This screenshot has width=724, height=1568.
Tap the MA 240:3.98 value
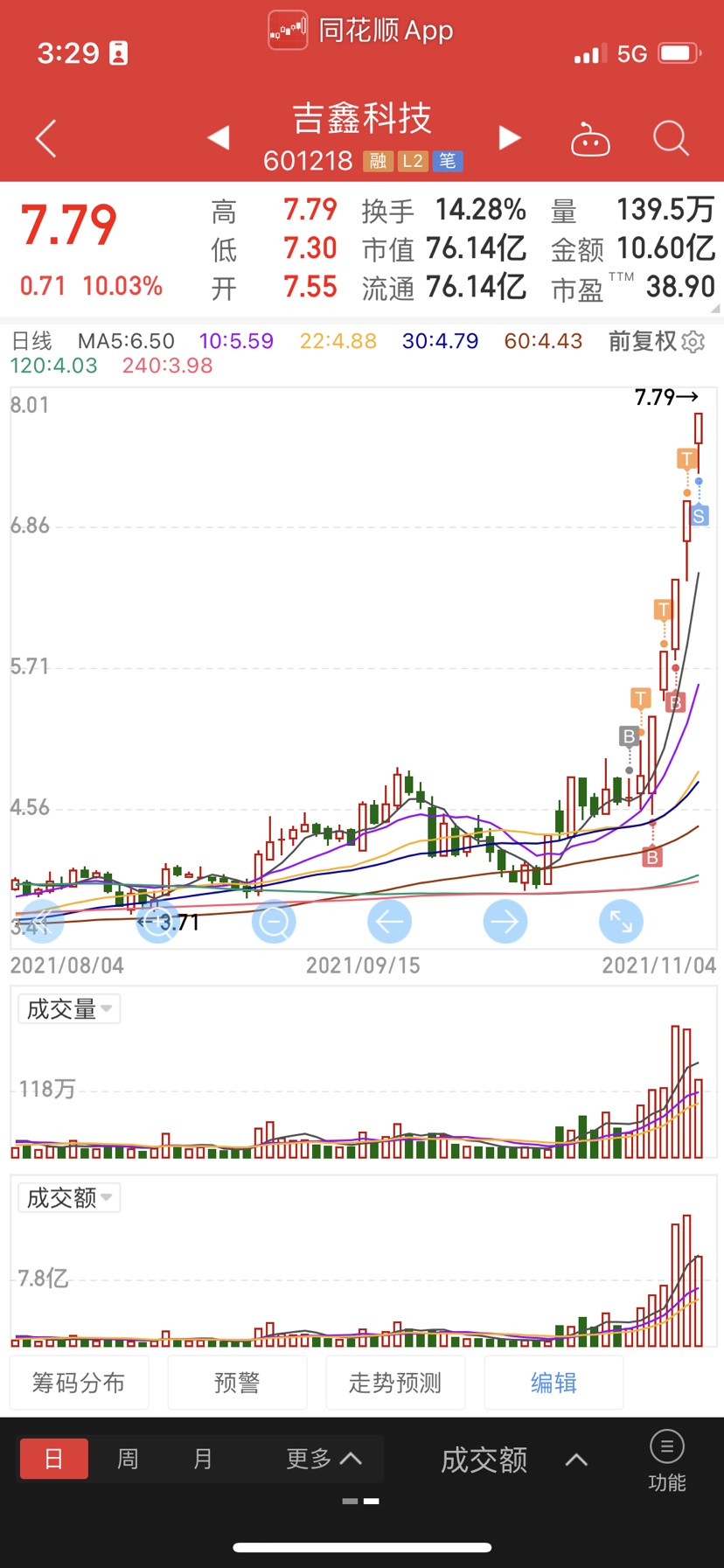[x=168, y=366]
